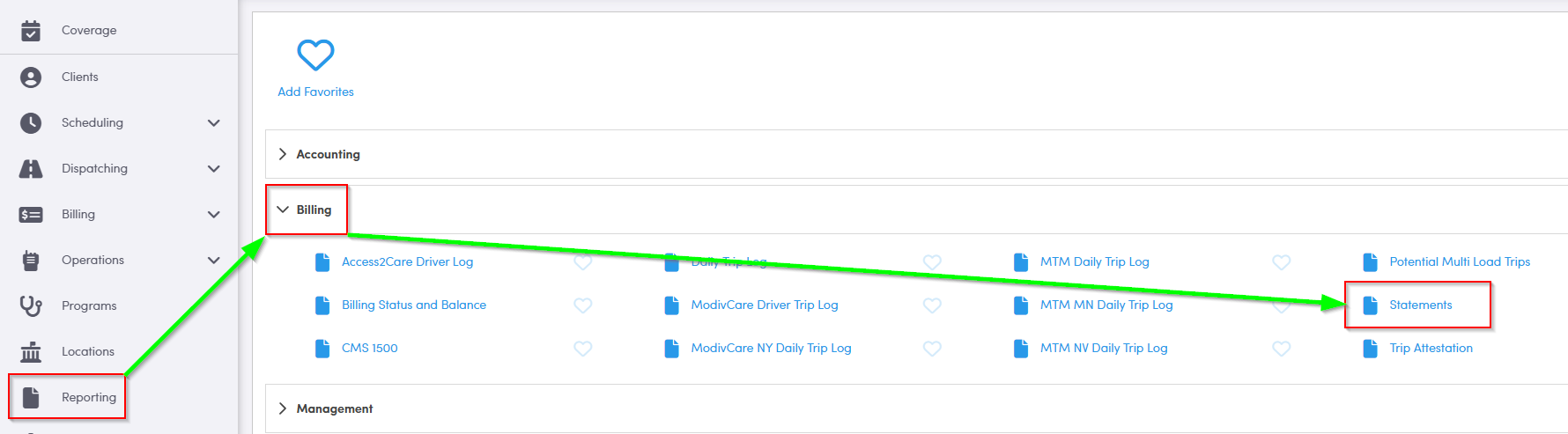Click the Add Favorites heart icon

click(315, 55)
